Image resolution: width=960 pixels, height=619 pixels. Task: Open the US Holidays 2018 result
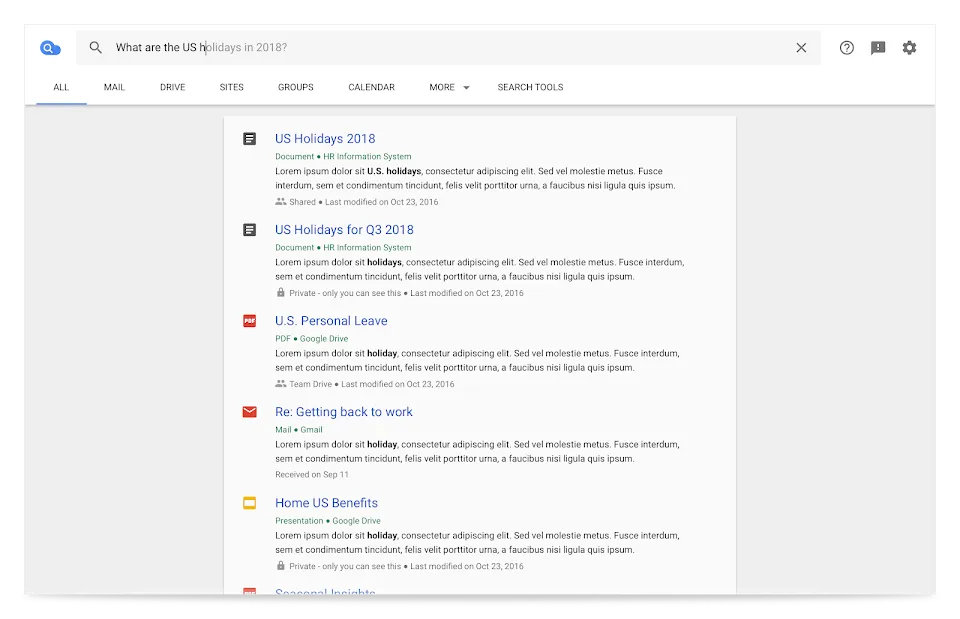[x=325, y=139]
